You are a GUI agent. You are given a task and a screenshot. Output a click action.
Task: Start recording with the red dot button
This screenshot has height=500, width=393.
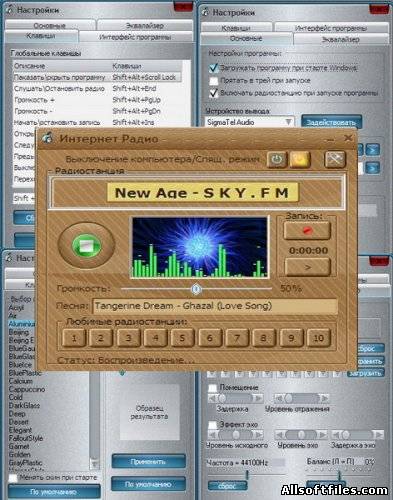coord(307,230)
